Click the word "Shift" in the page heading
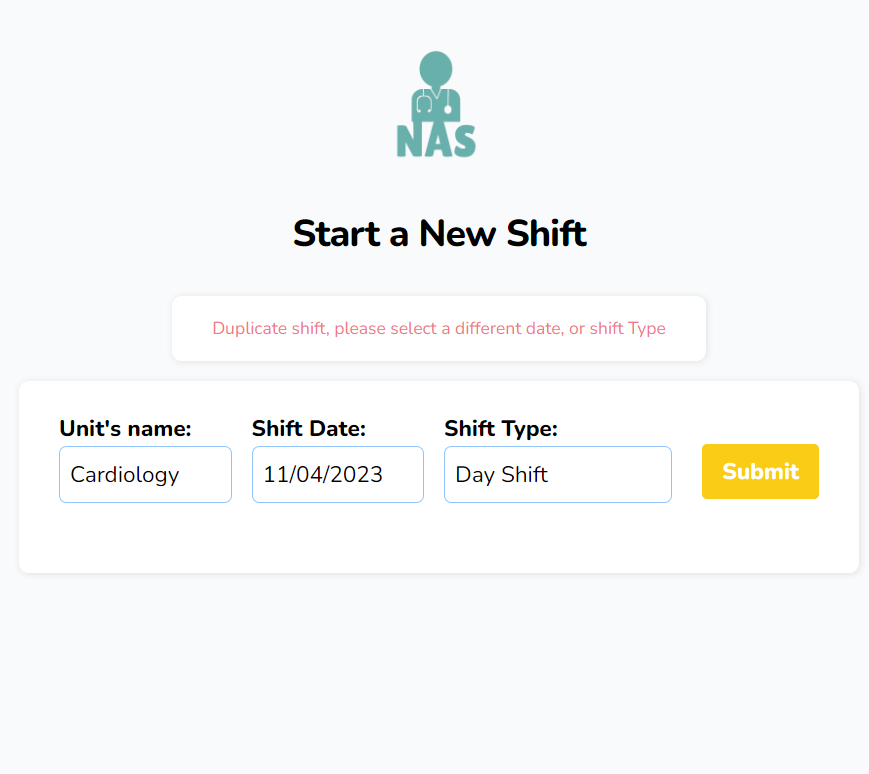Screen dimensions: 869x774 (x=546, y=233)
